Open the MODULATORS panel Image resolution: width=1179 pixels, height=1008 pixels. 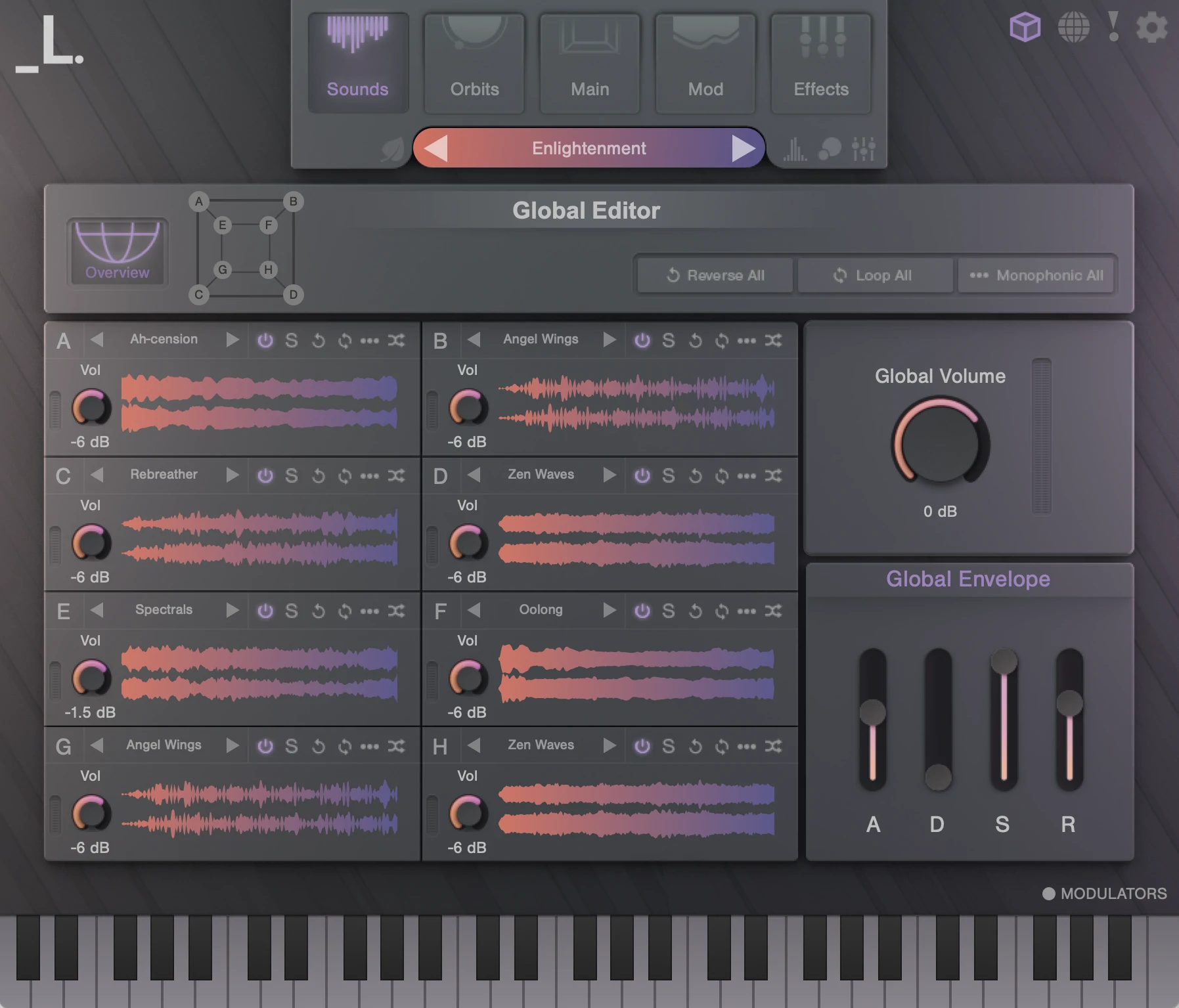[1105, 894]
